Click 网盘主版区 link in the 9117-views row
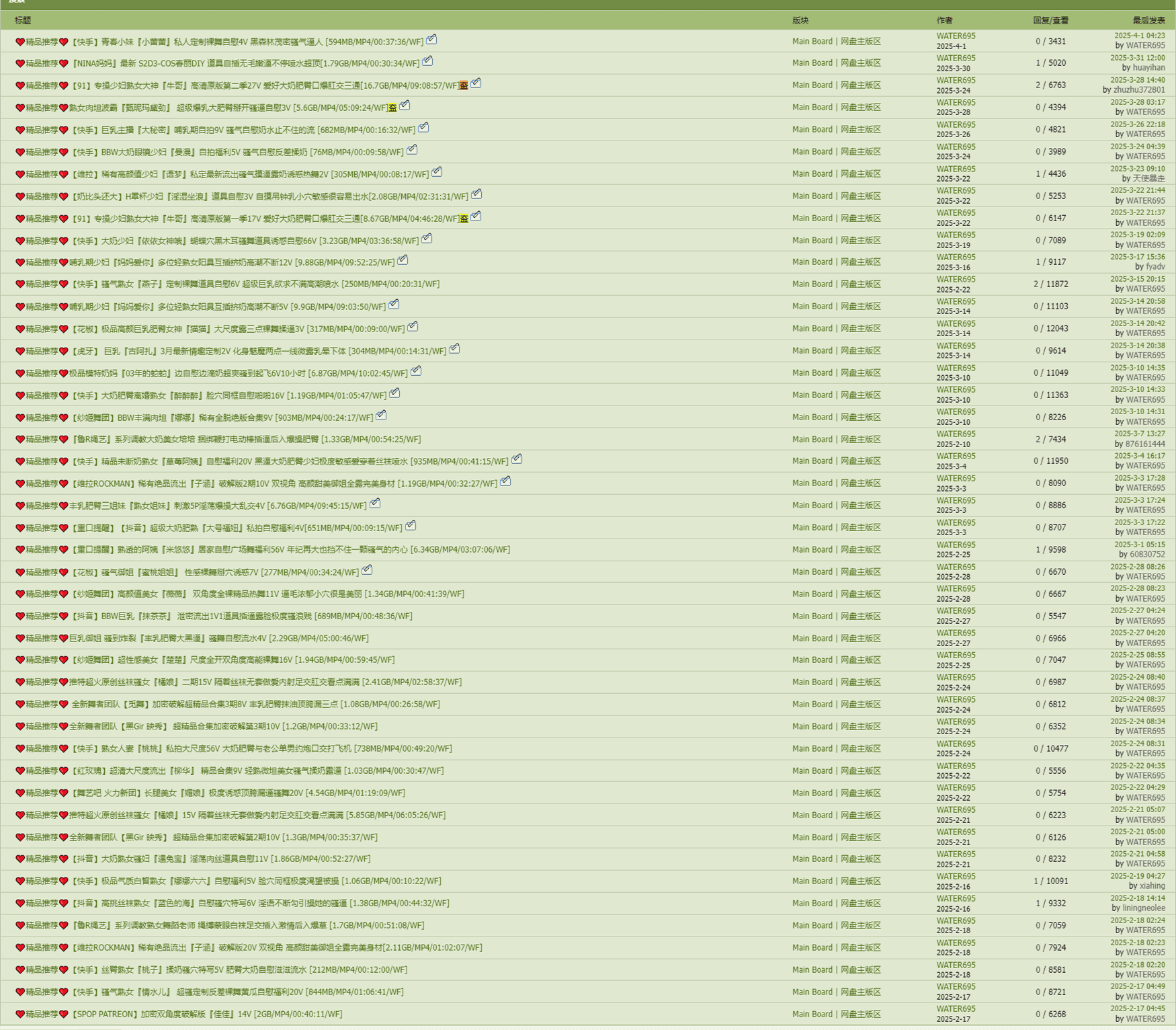The image size is (1176, 1030). pyautogui.click(x=860, y=262)
